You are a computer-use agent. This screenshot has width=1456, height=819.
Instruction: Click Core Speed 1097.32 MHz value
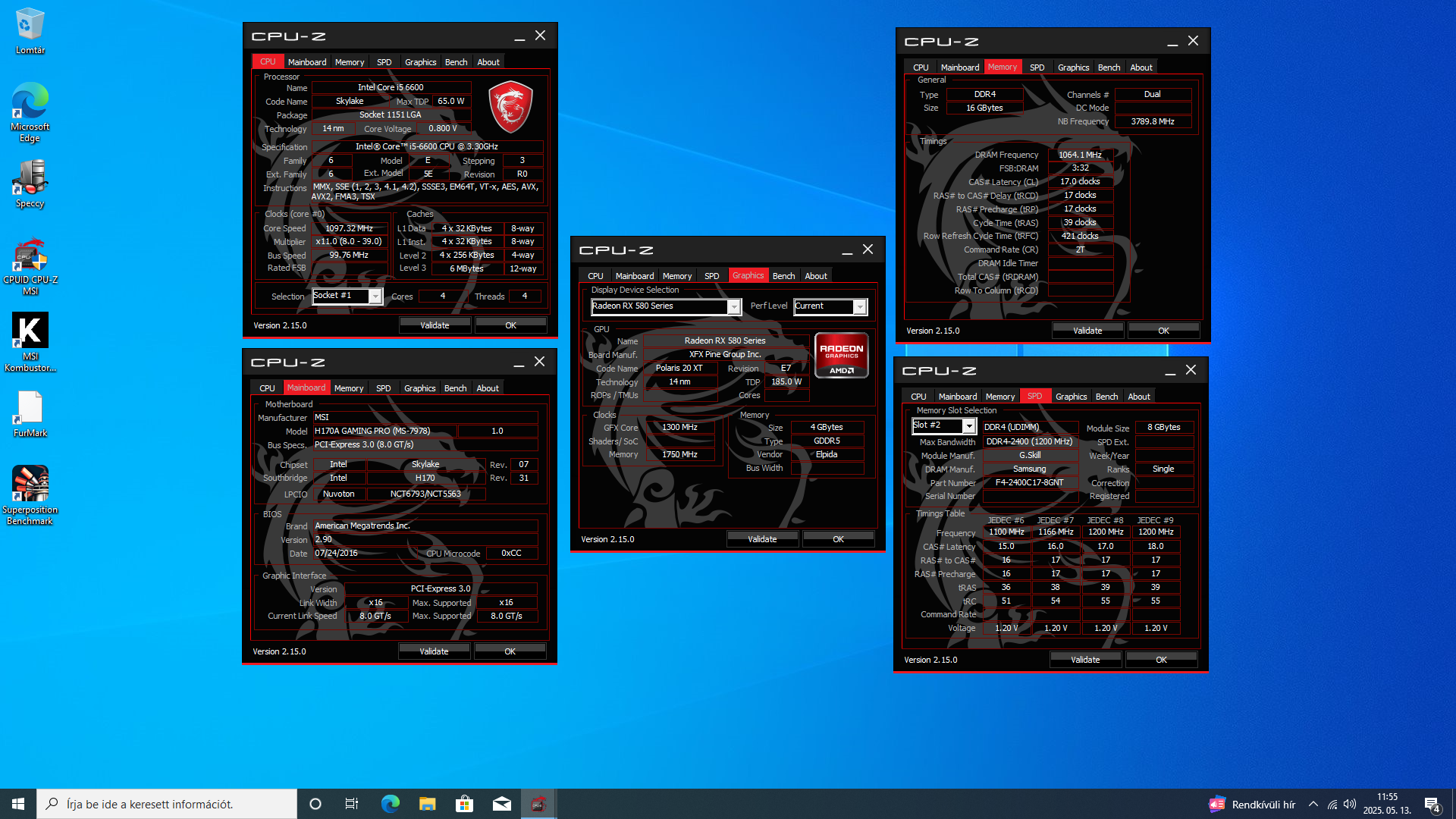pyautogui.click(x=349, y=228)
